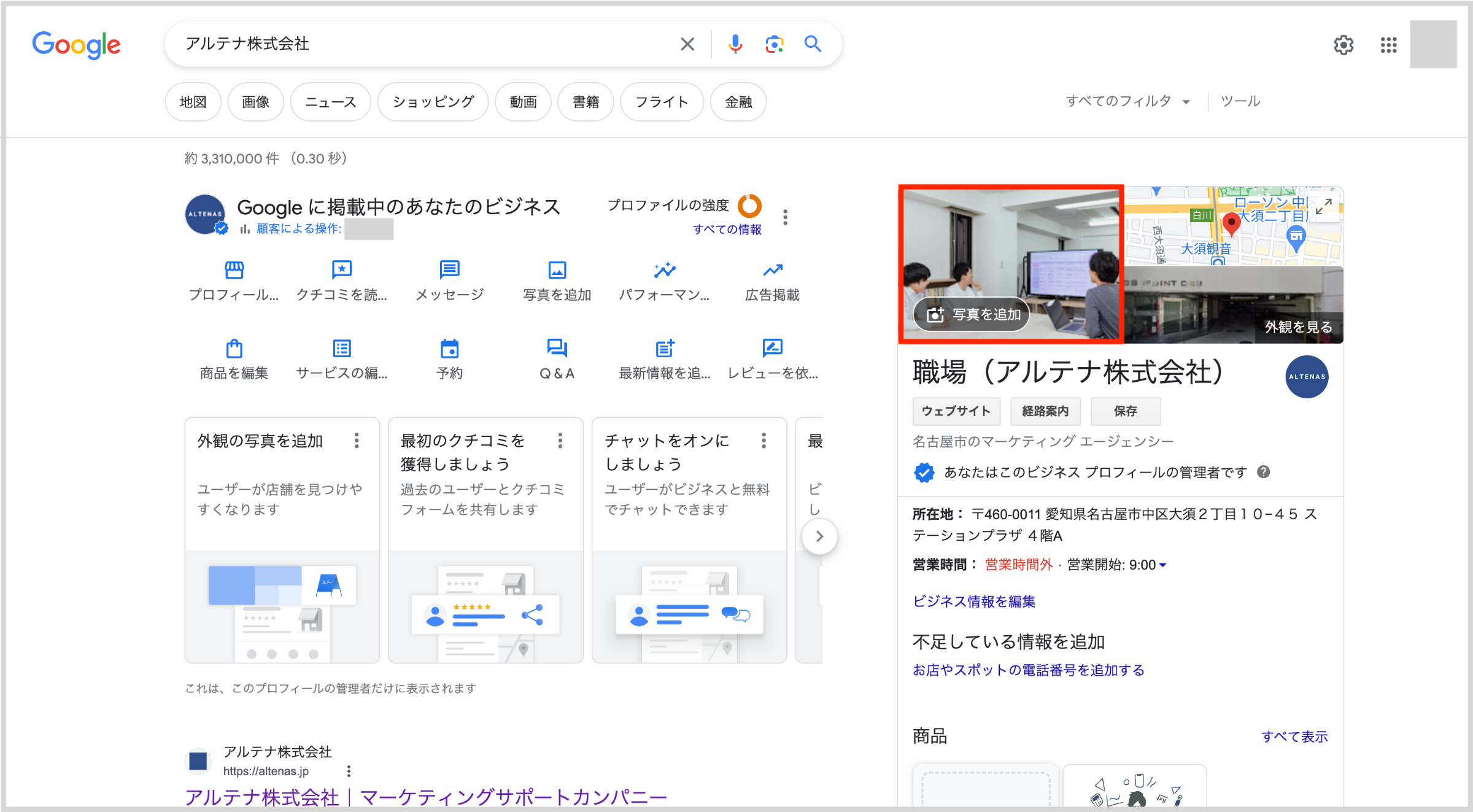Select the ニュース filter tab

(x=331, y=102)
